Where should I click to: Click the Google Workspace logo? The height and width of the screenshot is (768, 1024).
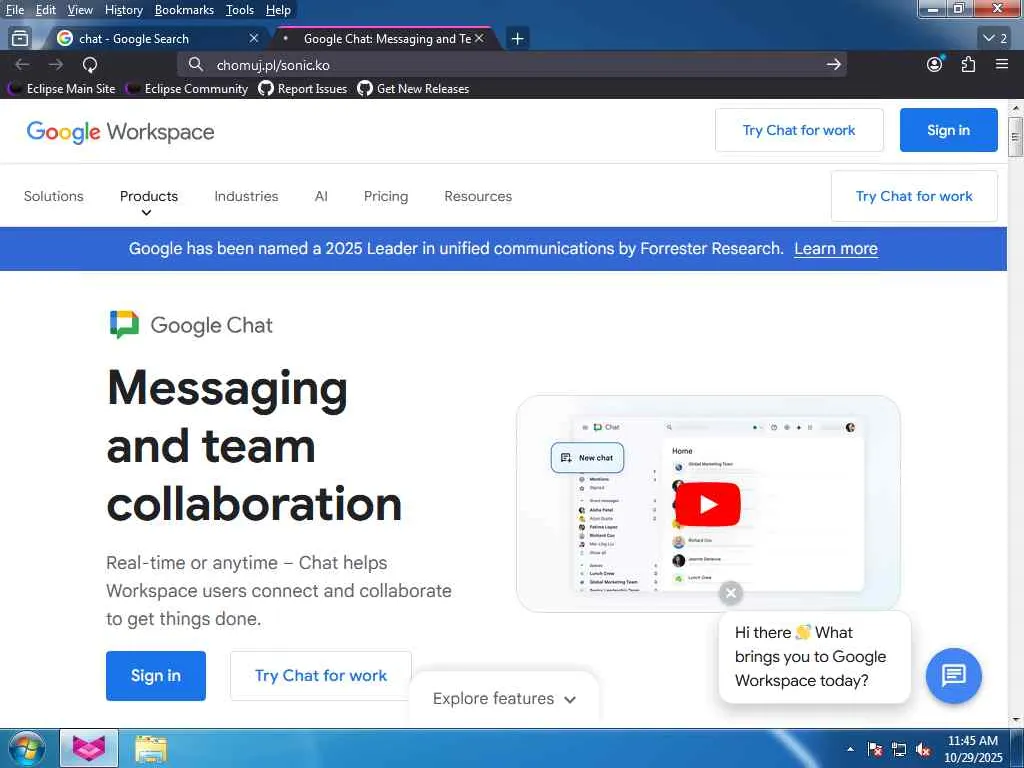tap(120, 132)
